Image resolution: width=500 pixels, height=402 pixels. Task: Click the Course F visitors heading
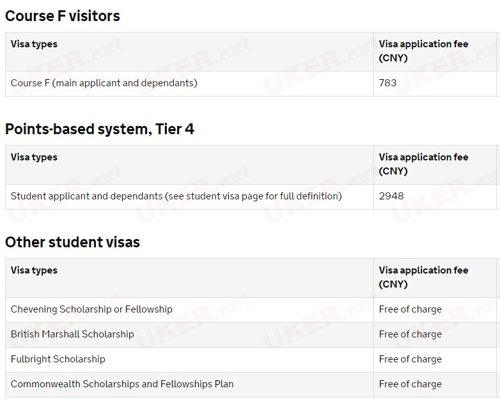pos(62,16)
